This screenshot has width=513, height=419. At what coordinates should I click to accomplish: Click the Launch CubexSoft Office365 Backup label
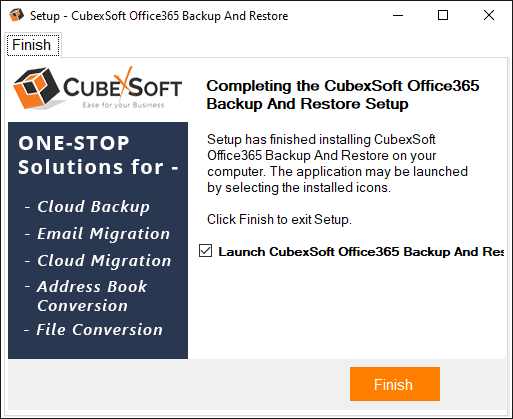[361, 252]
